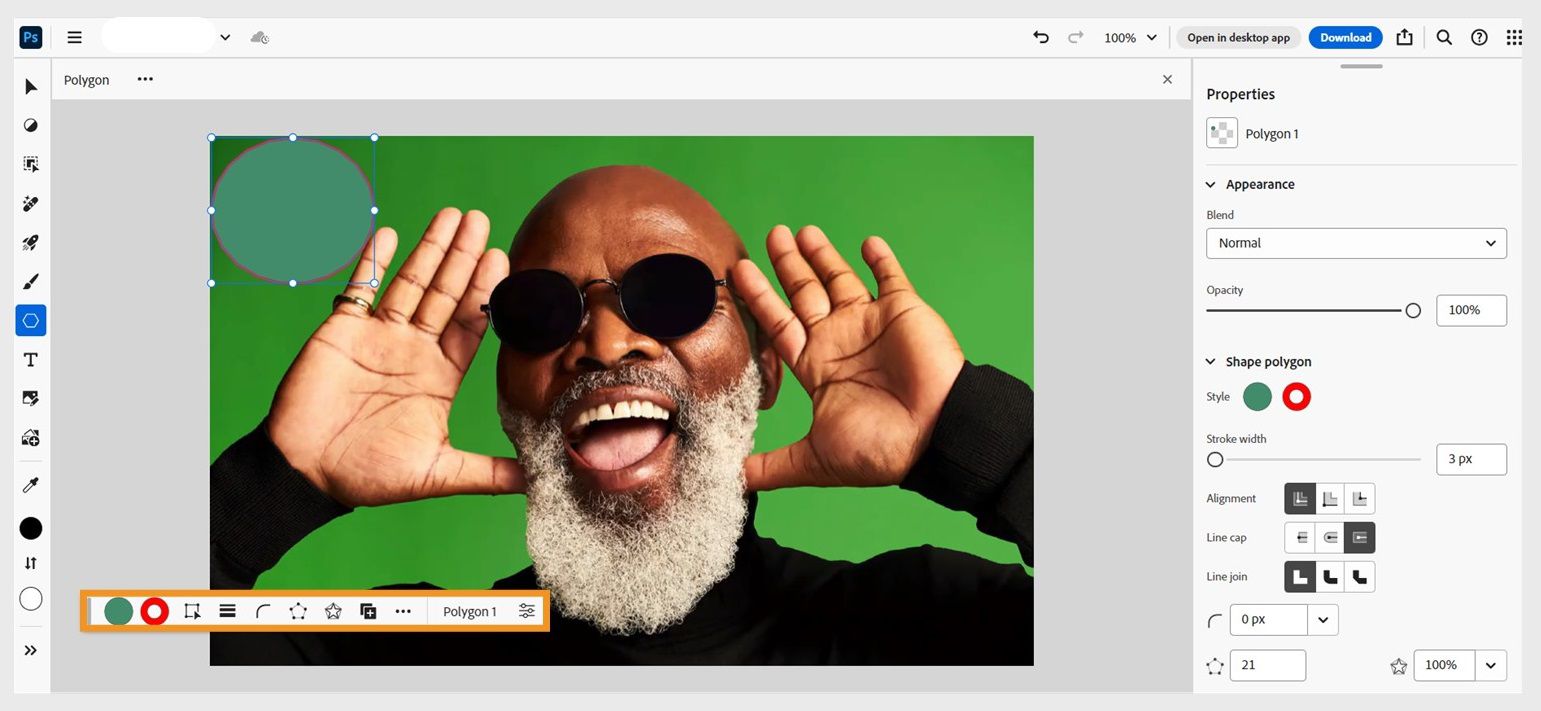Click the duplicate shape icon in the contextual taskbar
1541x711 pixels.
point(368,610)
